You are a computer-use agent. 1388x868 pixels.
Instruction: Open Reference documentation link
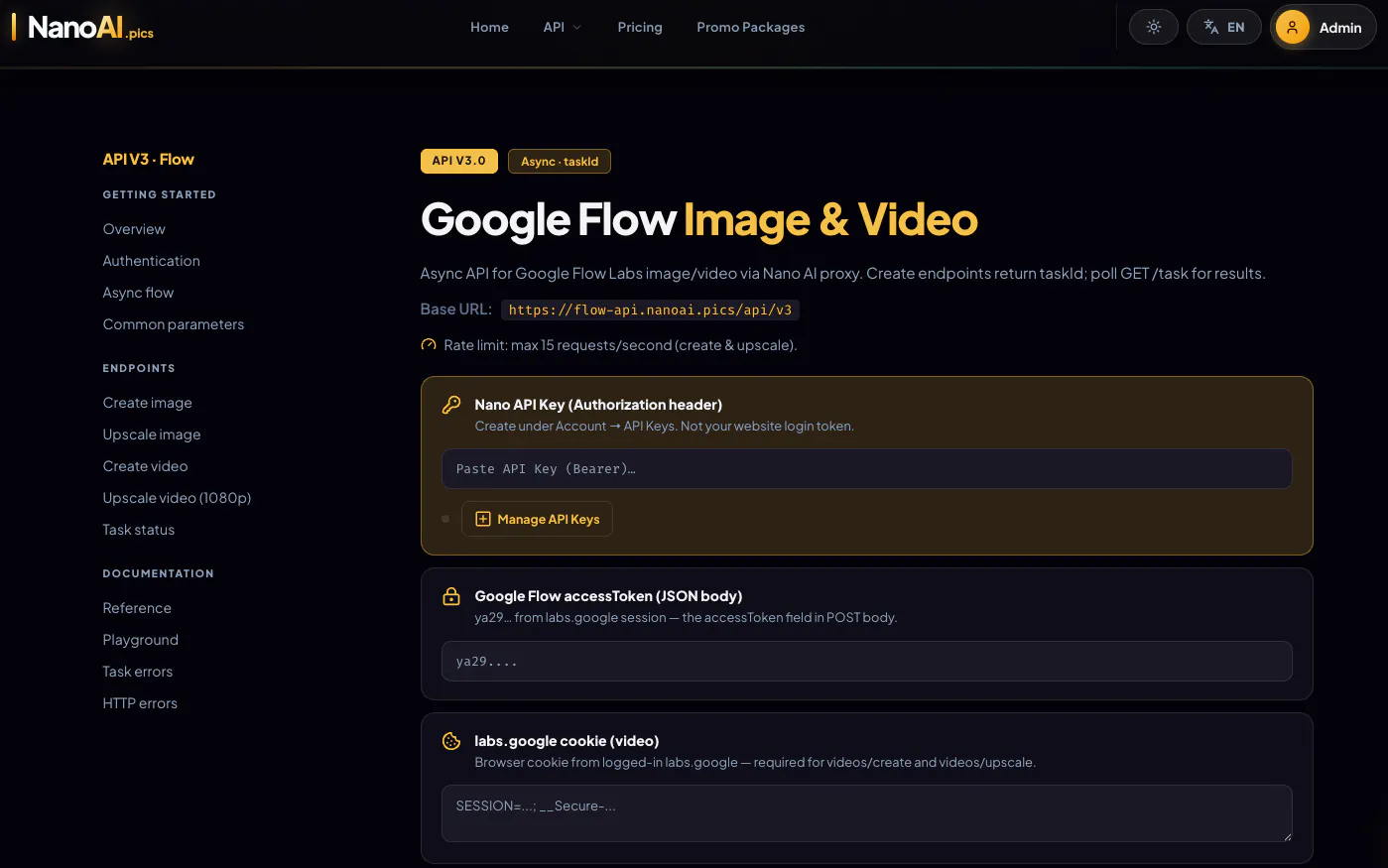pyautogui.click(x=137, y=608)
